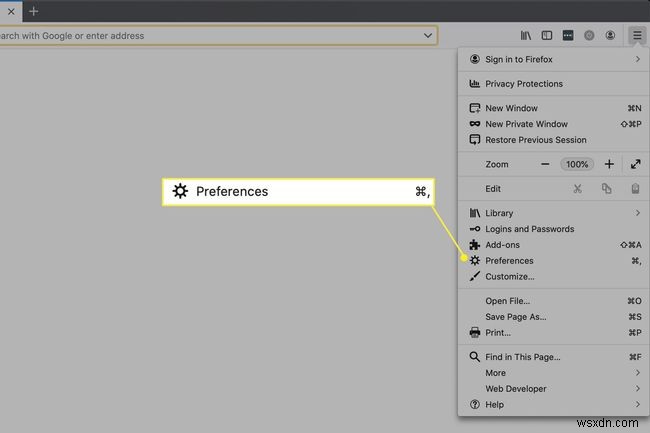
Task: Click the Paste clipboard icon
Action: (x=635, y=189)
